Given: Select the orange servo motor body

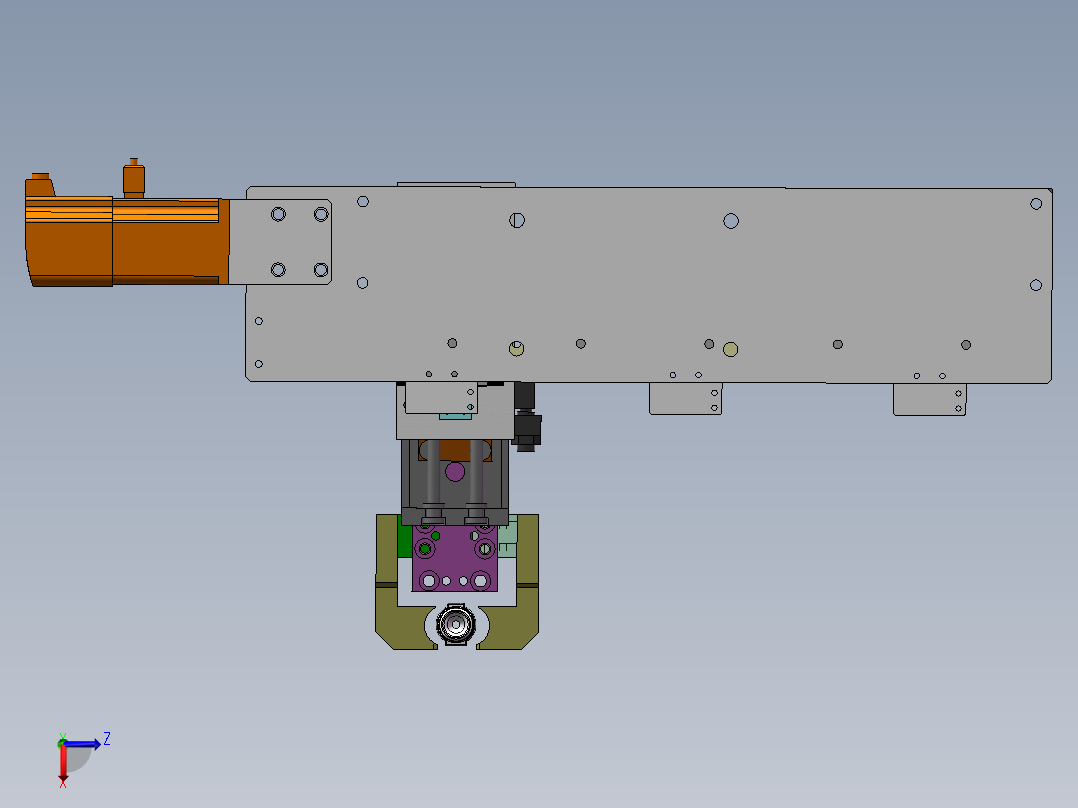Looking at the screenshot, I should (x=127, y=241).
